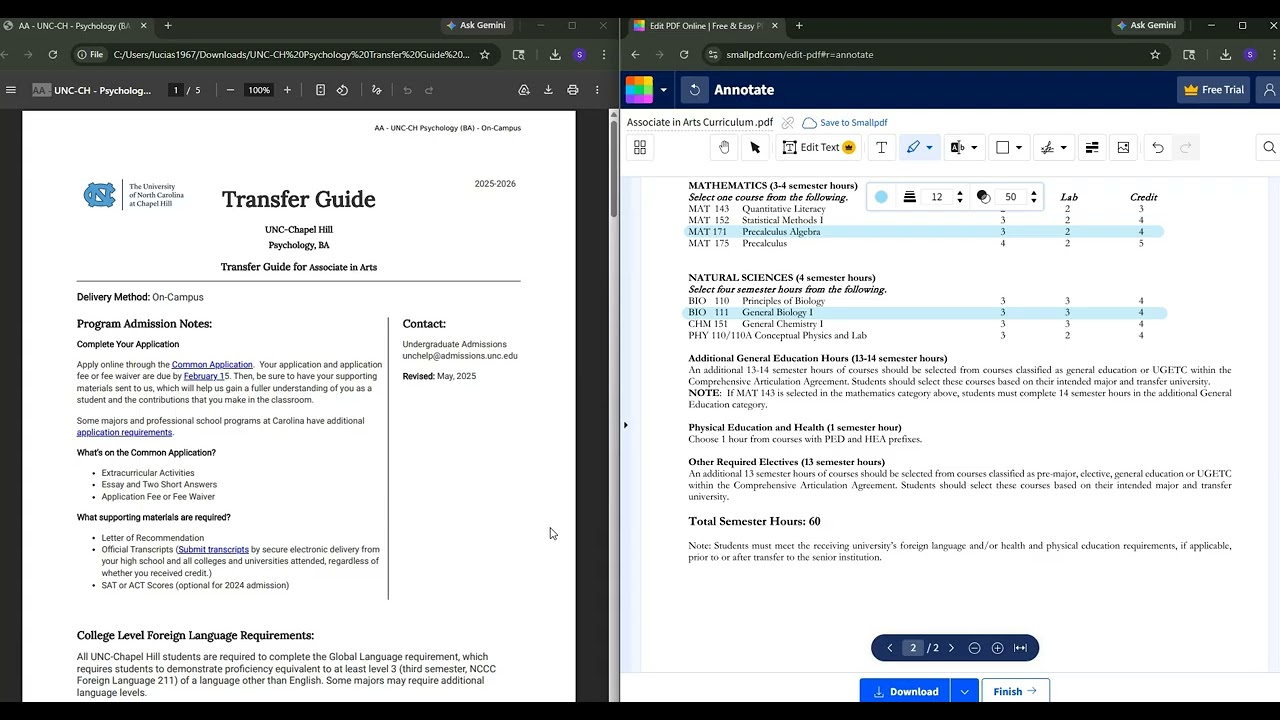This screenshot has height=720, width=1280.
Task: Select the Draw tool in left PDF viewer
Action: pos(376,90)
